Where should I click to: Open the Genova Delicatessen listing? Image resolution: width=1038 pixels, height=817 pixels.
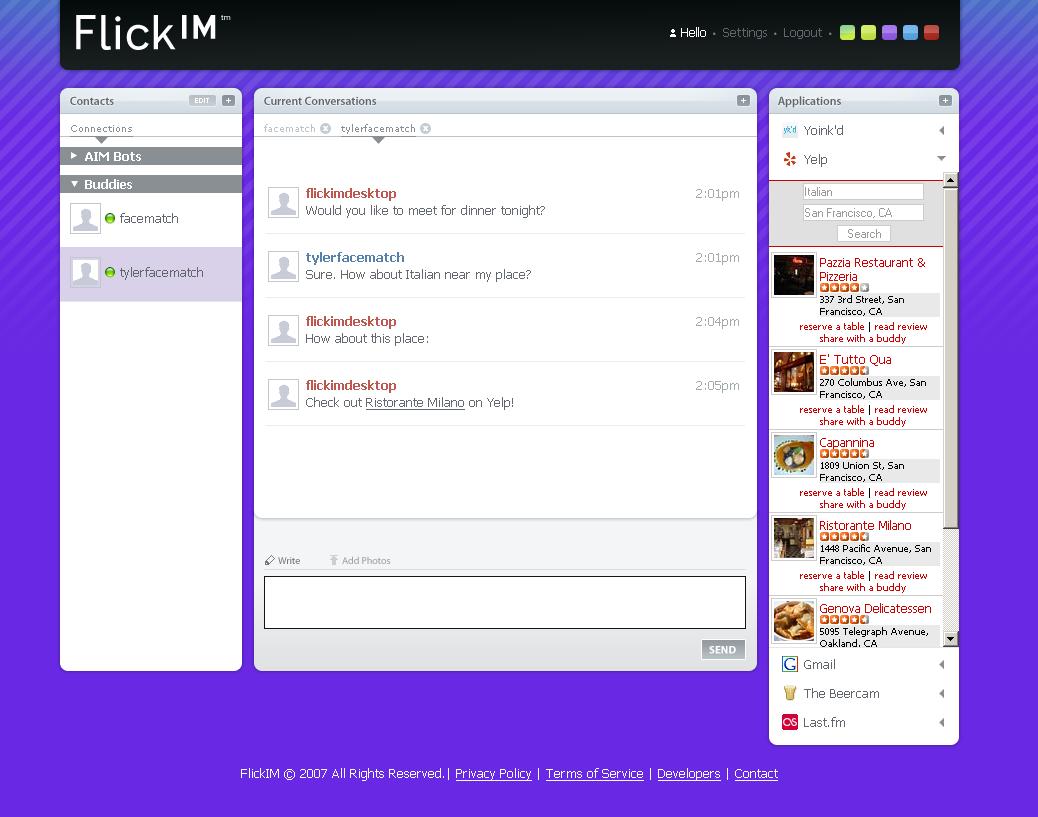click(x=874, y=608)
